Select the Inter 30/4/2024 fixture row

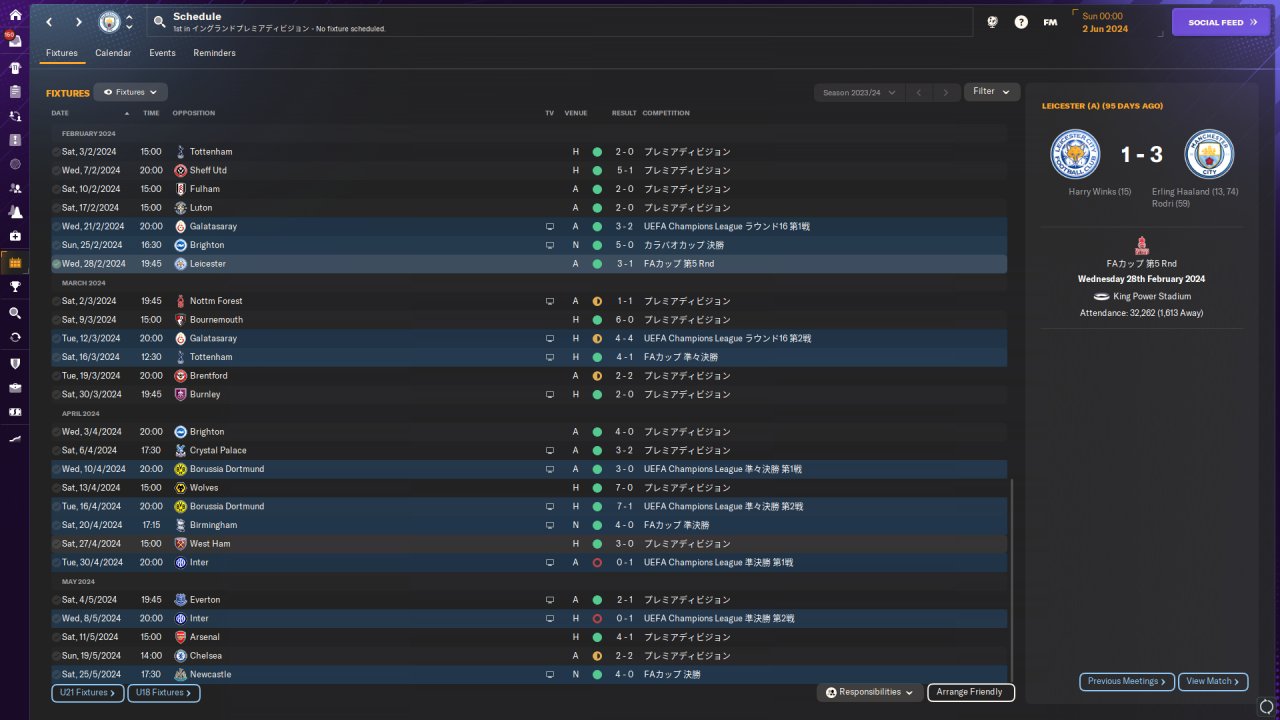pos(529,563)
